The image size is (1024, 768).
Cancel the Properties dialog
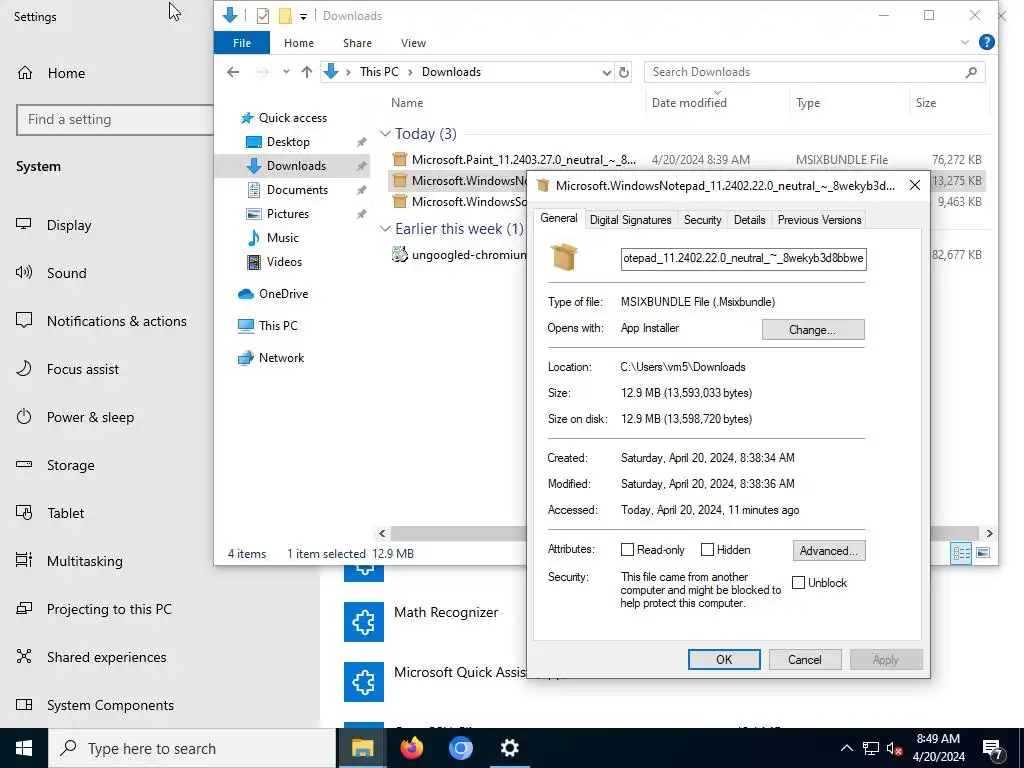pyautogui.click(x=805, y=660)
